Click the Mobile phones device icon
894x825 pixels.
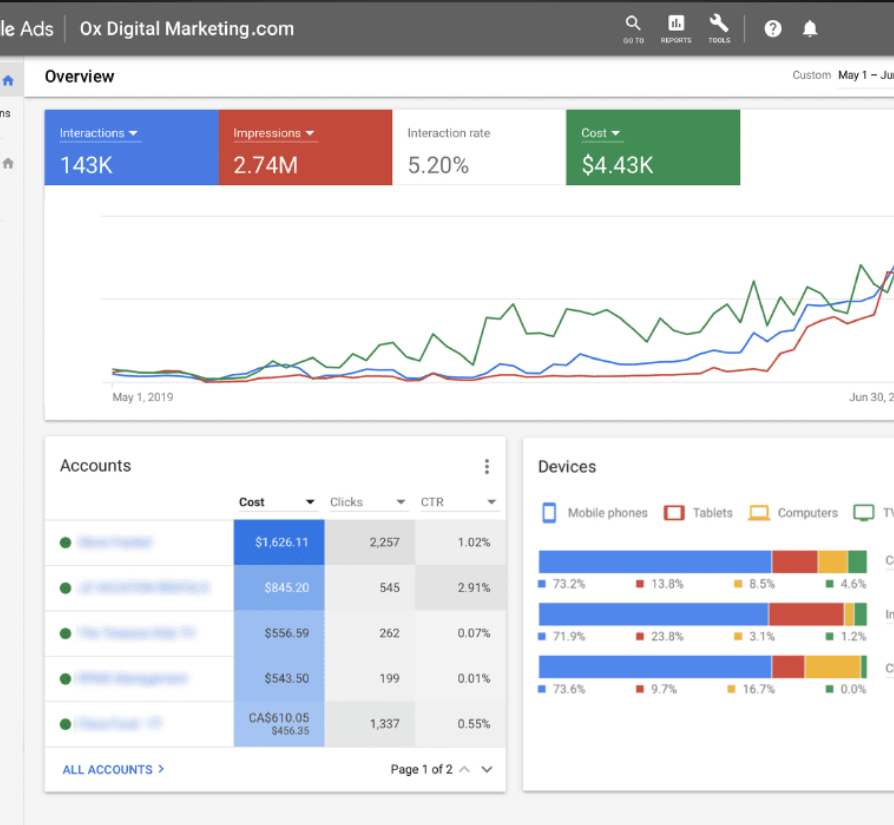[x=549, y=513]
